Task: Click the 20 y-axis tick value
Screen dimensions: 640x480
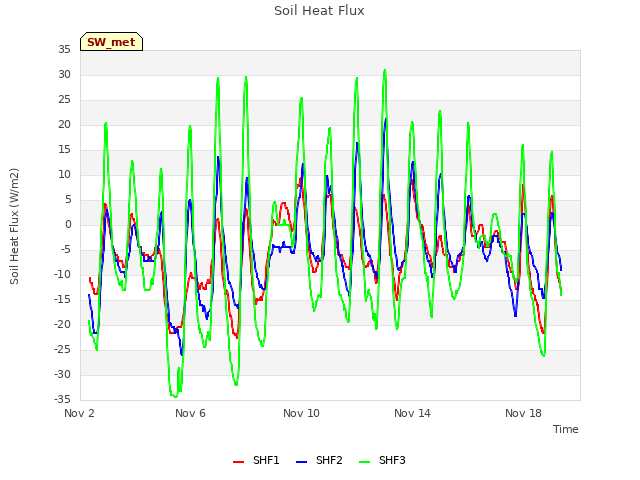Action: pos(64,124)
